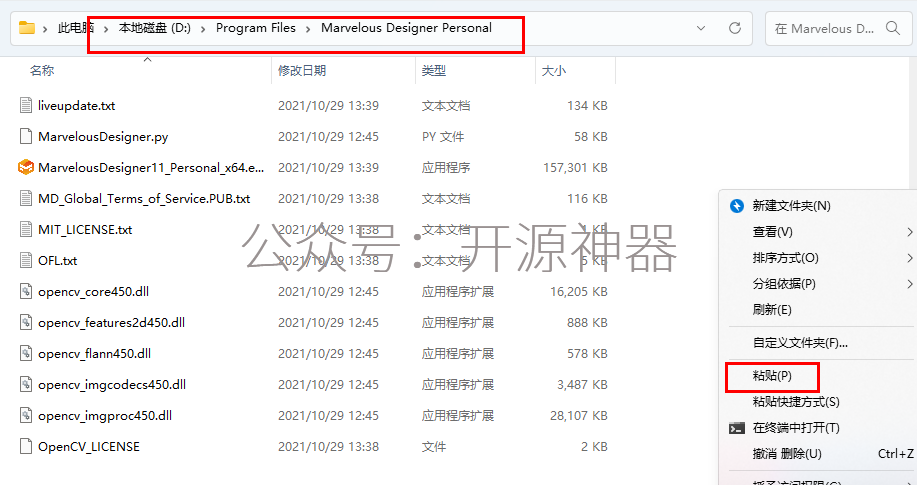Click file name MD_Global_Terms_of_Service.PUB.txt
917x485 pixels.
pyautogui.click(x=144, y=199)
